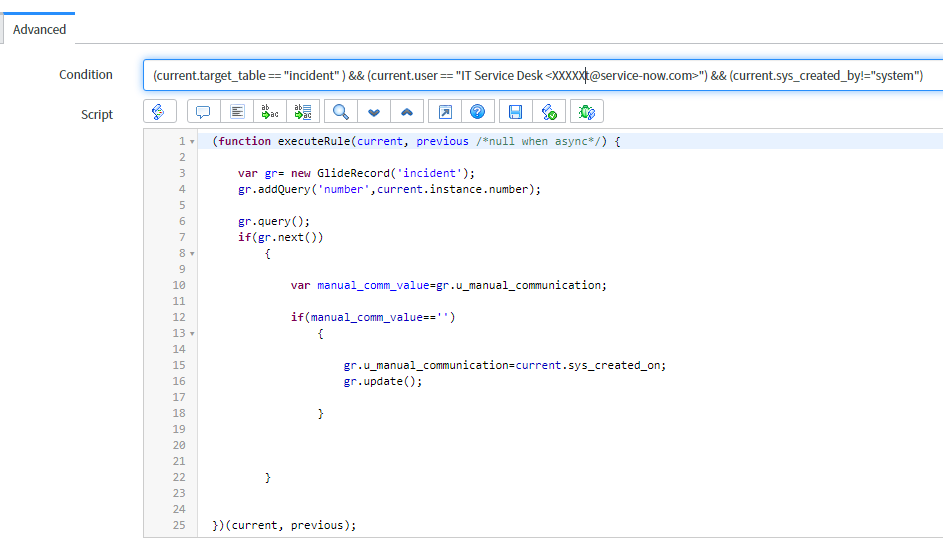Click 'gr.update();' on line 16
Screen dimensions: 943x547
coord(382,381)
